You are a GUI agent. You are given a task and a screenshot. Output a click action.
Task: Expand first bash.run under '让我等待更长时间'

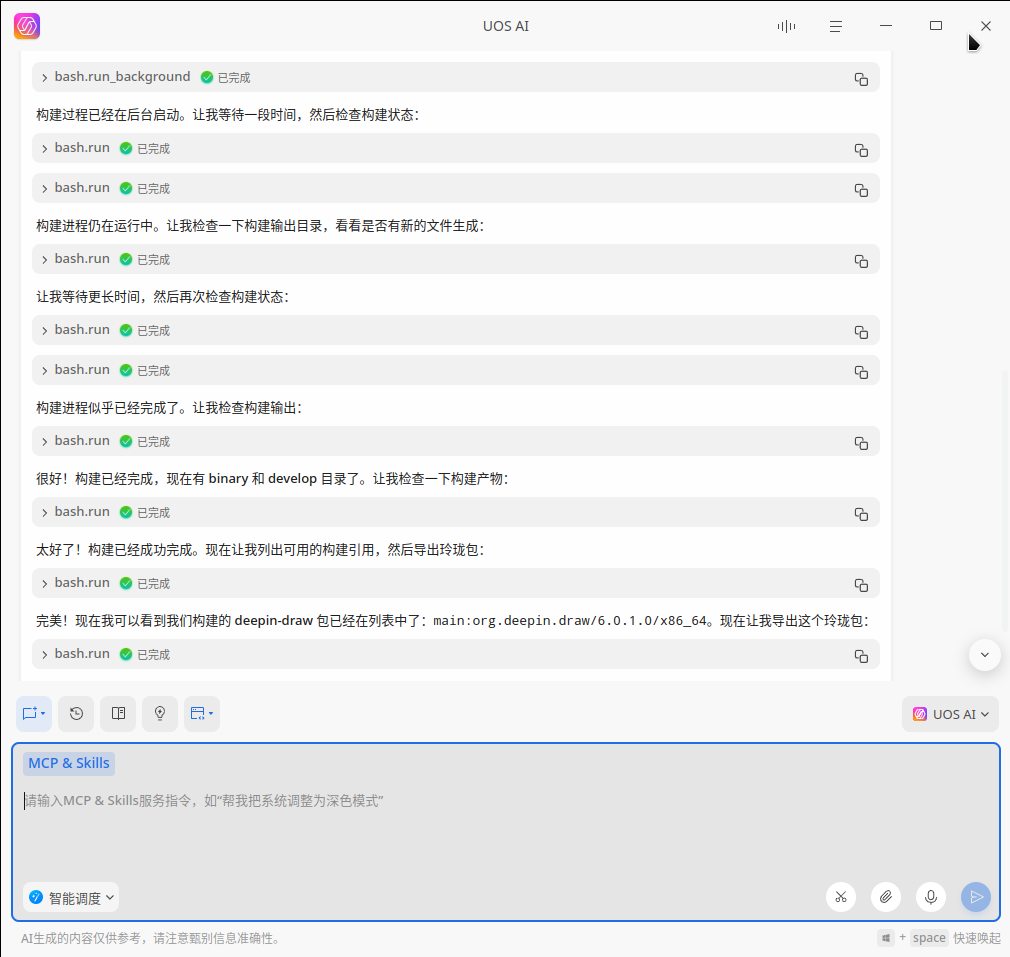coord(44,330)
